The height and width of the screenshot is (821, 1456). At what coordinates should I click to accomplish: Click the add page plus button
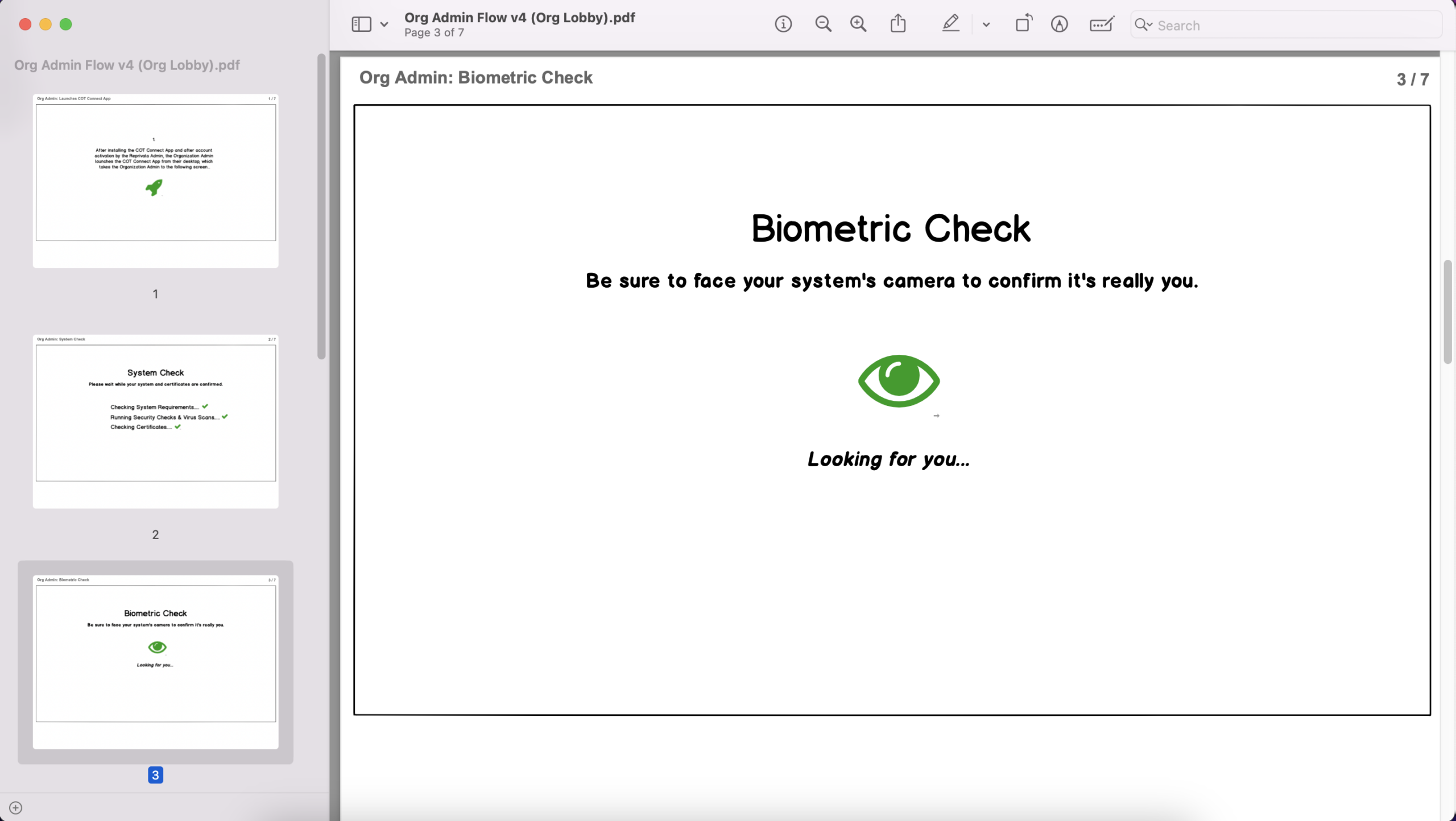[16, 808]
